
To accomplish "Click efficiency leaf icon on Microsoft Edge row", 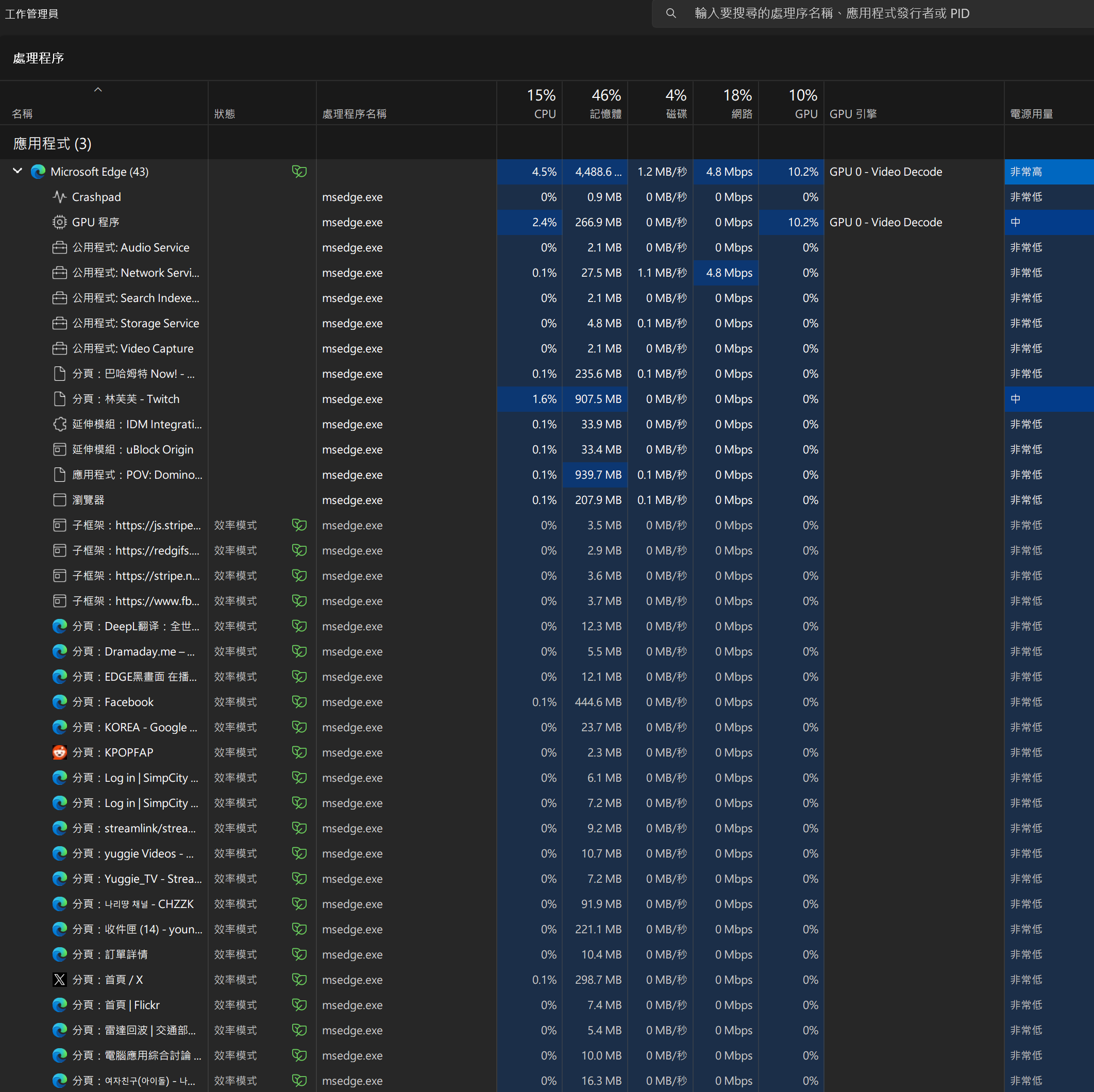I will coord(299,172).
